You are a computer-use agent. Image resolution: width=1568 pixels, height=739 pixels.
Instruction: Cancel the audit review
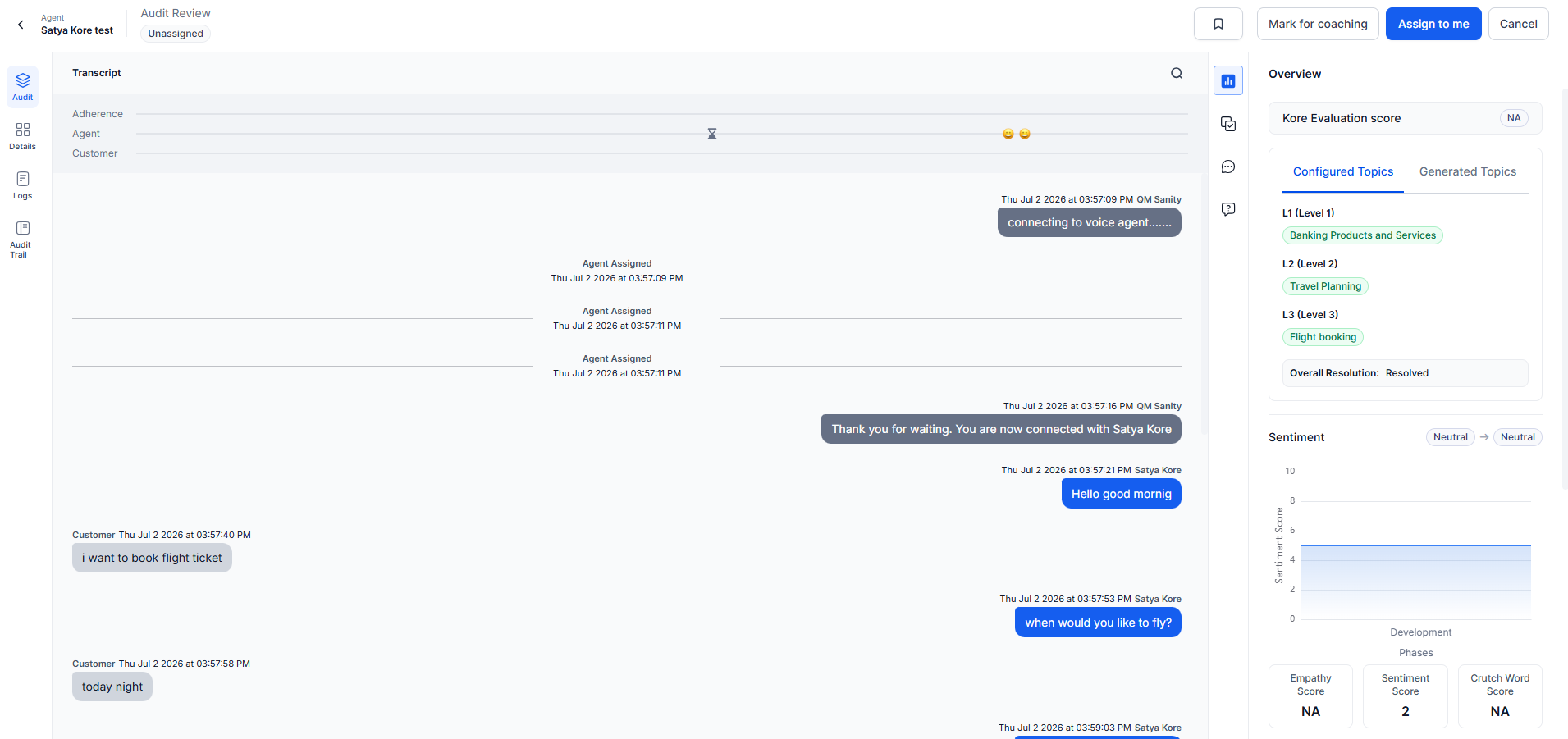(x=1519, y=24)
